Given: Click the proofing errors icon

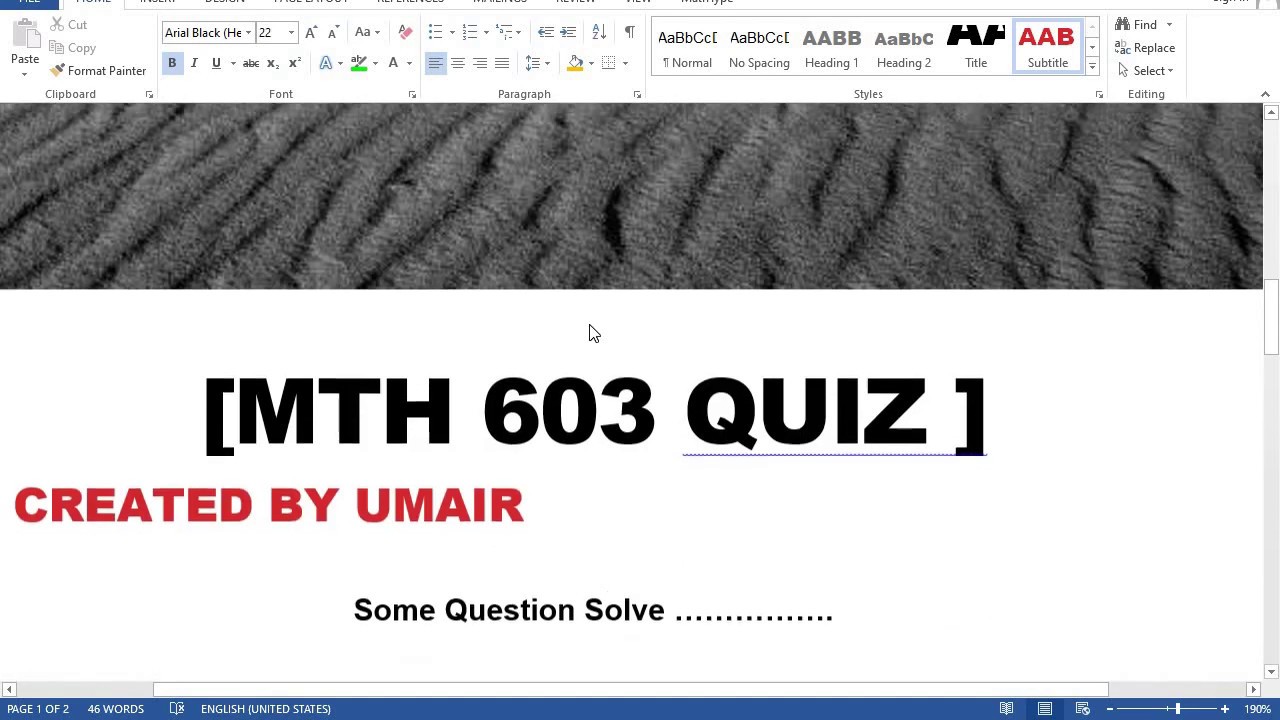Looking at the screenshot, I should pyautogui.click(x=177, y=709).
